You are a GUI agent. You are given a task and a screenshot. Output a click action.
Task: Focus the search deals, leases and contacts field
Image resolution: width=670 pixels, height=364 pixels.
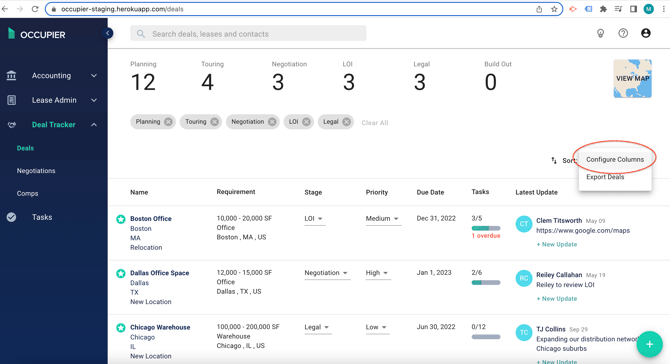coord(248,33)
